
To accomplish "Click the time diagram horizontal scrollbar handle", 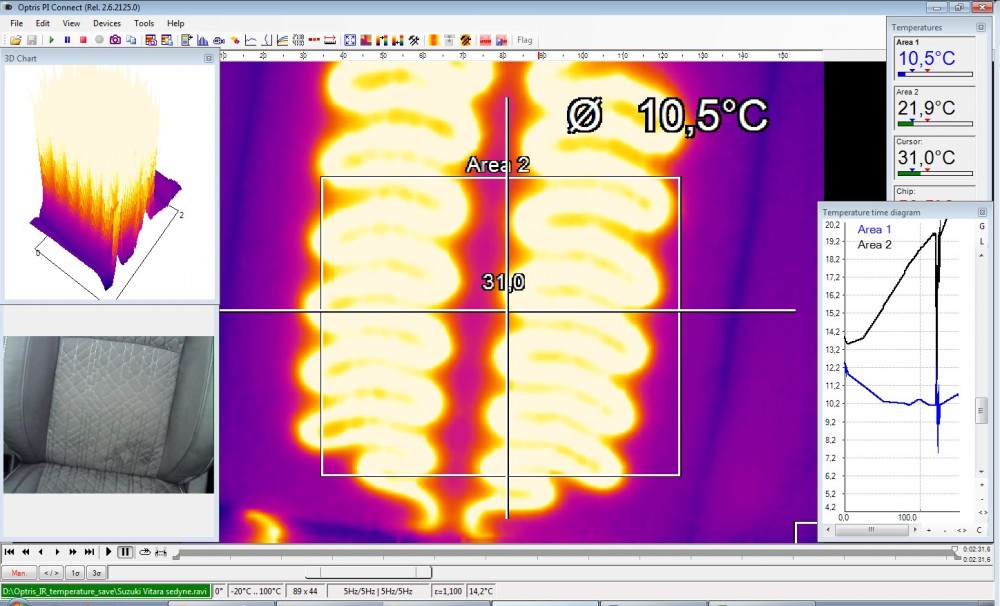I will 871,529.
